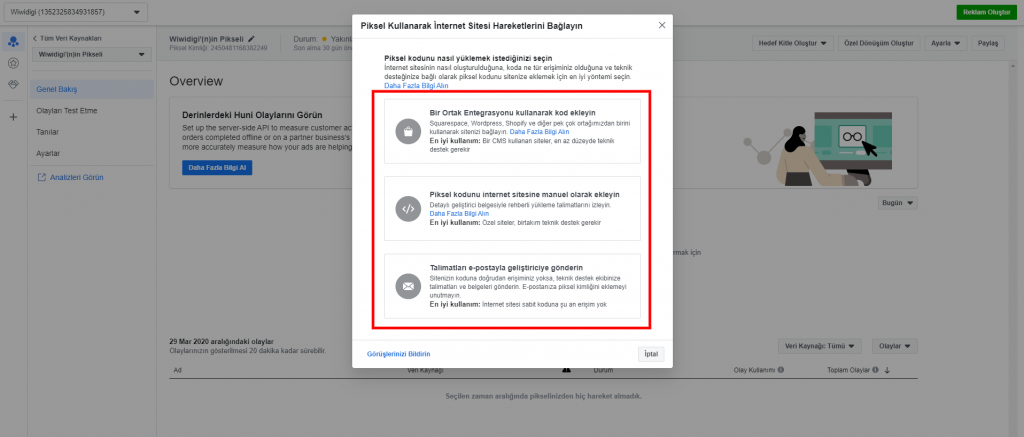Click the star icon in left sidebar
The image size is (1024, 437).
point(13,63)
